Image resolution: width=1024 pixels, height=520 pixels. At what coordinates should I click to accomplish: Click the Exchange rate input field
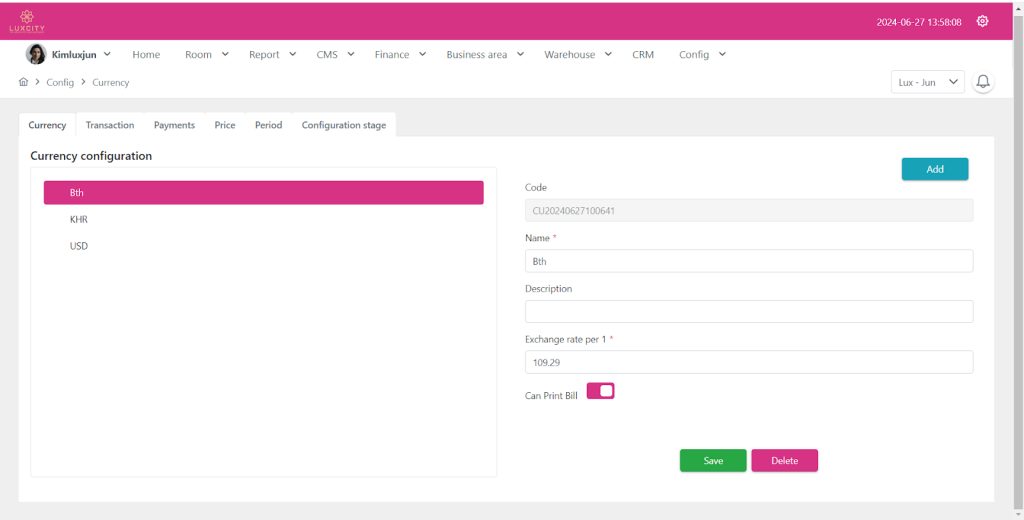(x=748, y=362)
